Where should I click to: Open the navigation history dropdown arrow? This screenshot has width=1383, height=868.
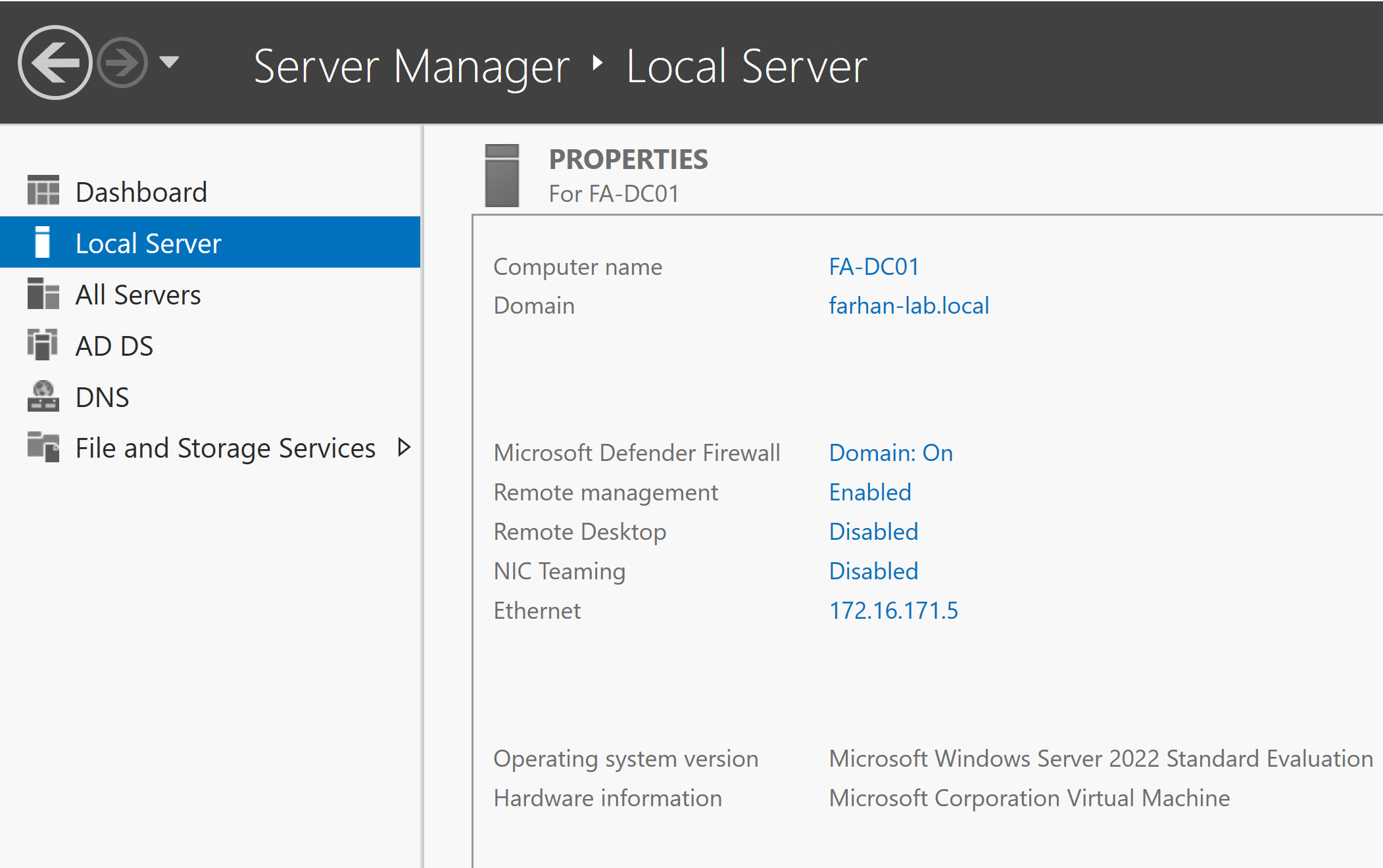click(x=169, y=62)
